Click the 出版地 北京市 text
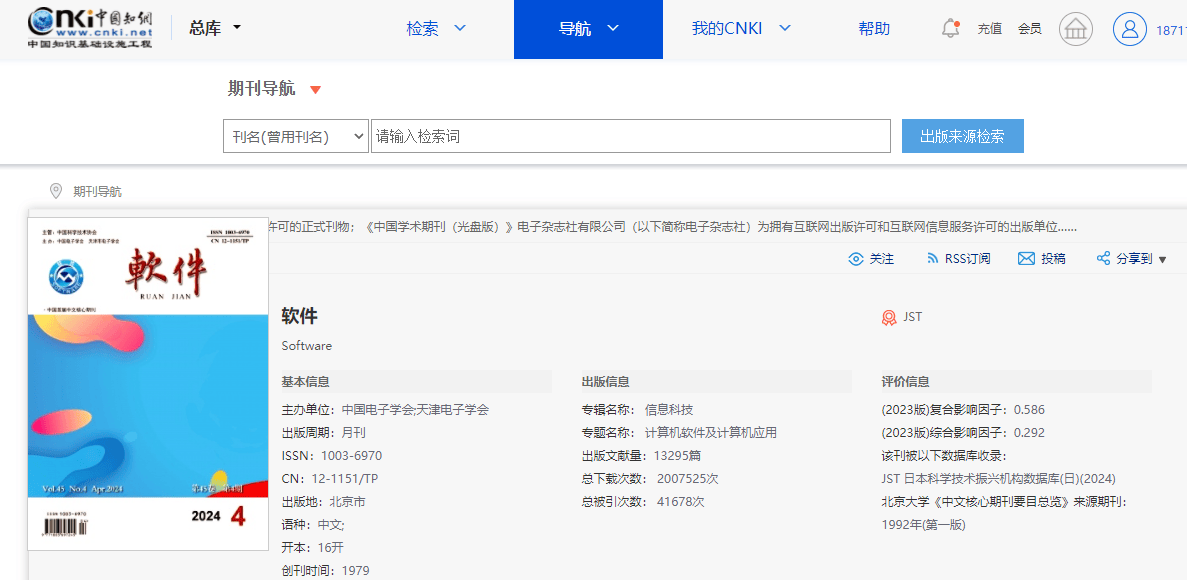The height and width of the screenshot is (580, 1187). coord(324,501)
